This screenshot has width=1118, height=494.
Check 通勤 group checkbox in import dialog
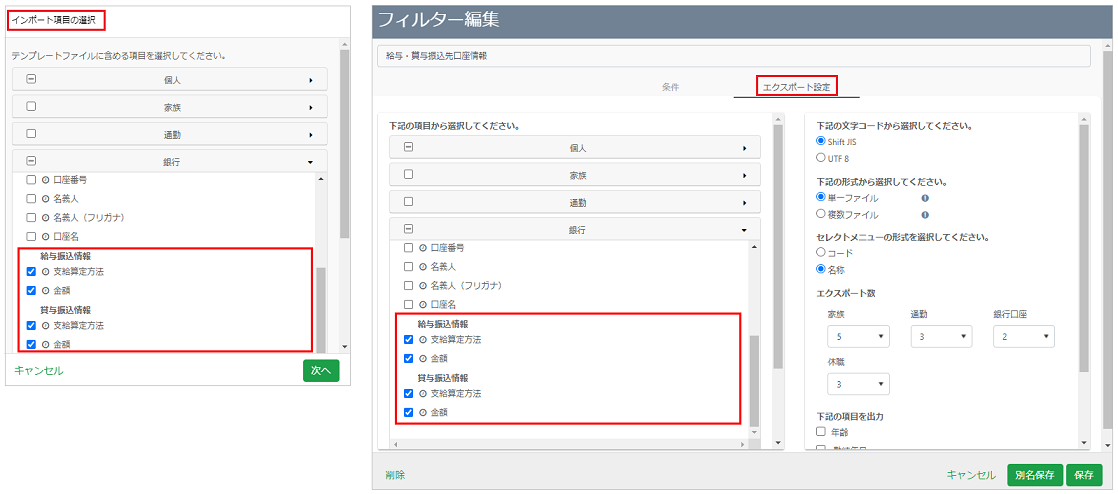click(31, 134)
